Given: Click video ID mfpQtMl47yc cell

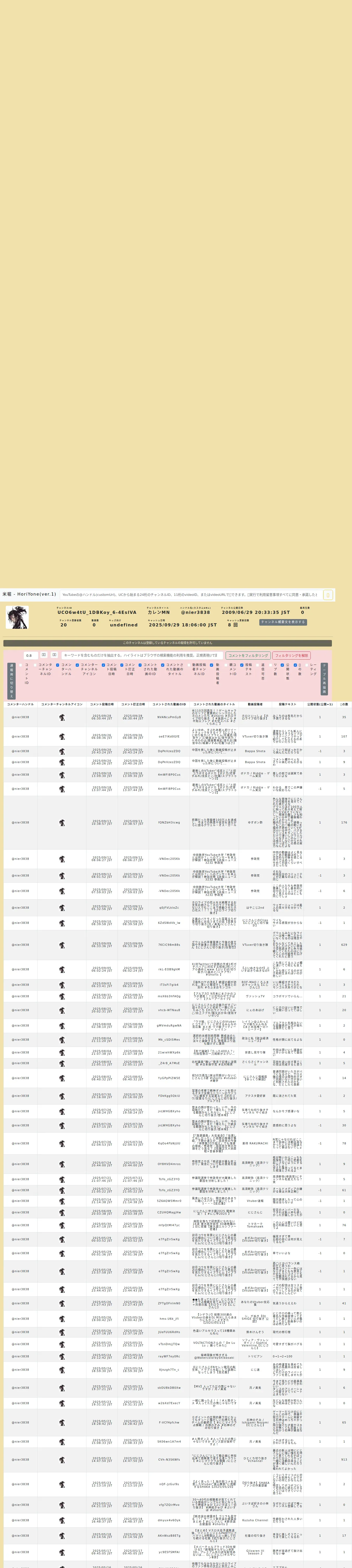Looking at the screenshot, I should (x=169, y=1226).
